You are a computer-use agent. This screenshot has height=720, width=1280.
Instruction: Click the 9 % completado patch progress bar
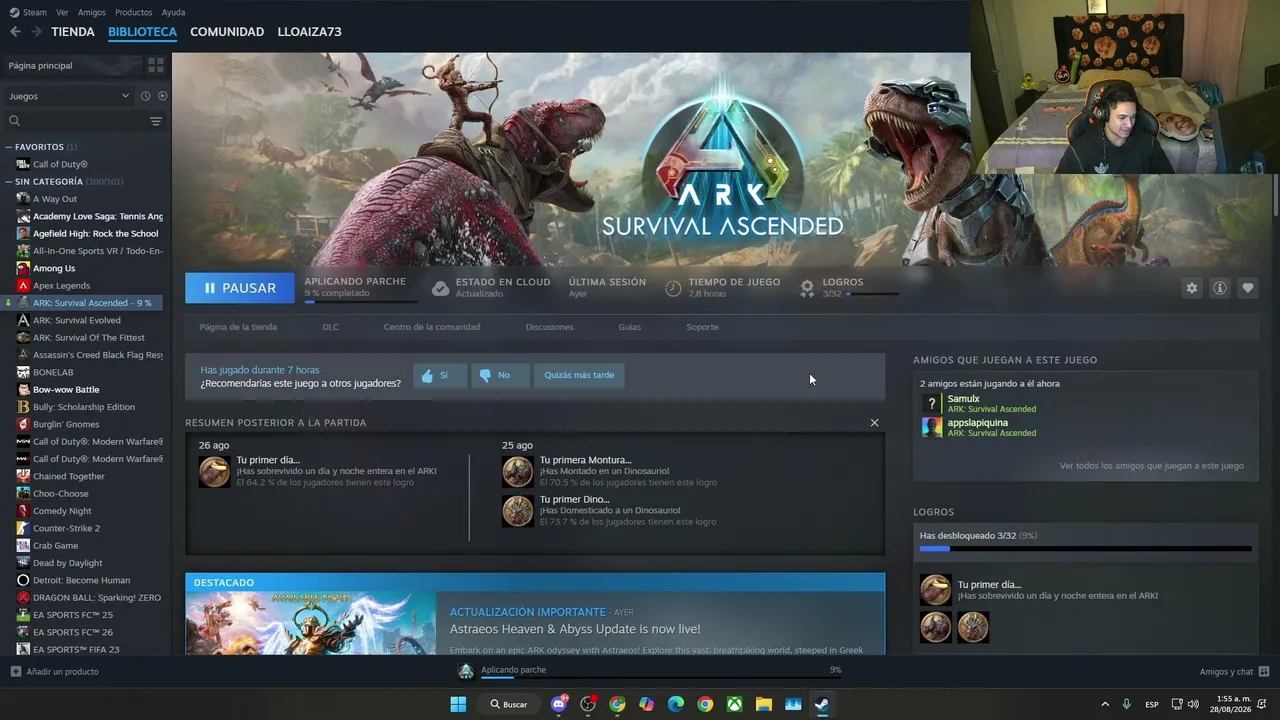pyautogui.click(x=361, y=300)
